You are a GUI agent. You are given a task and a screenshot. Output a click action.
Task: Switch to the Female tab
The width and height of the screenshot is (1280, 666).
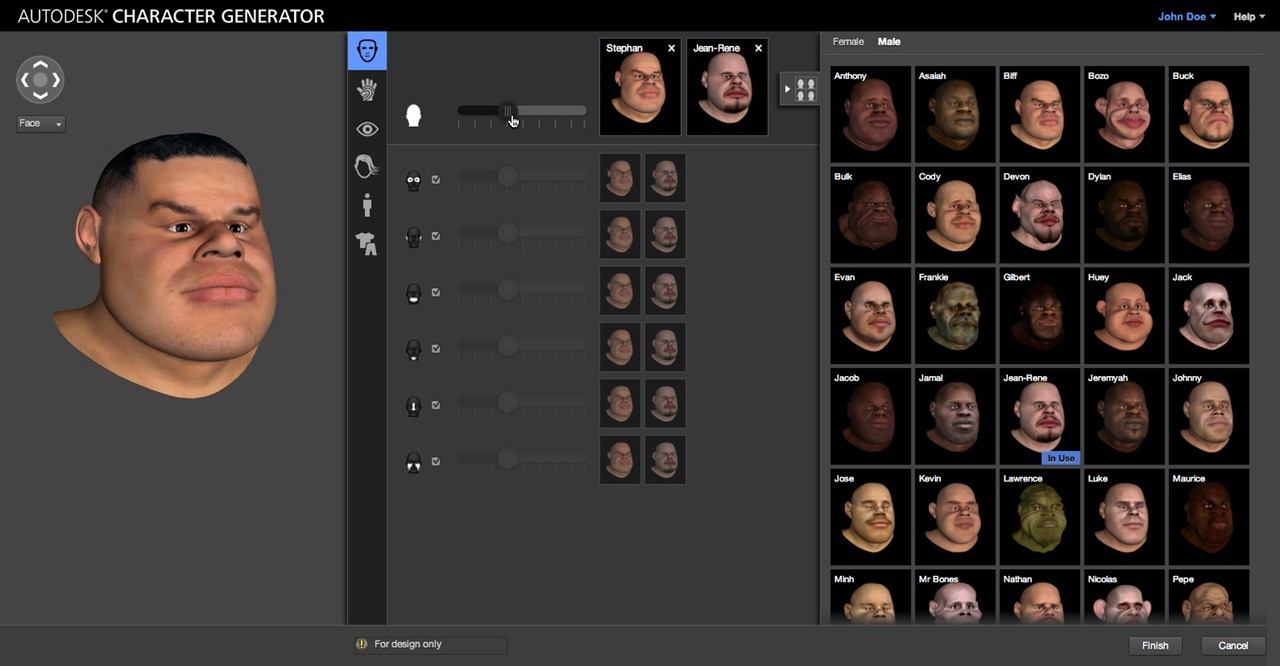[848, 42]
